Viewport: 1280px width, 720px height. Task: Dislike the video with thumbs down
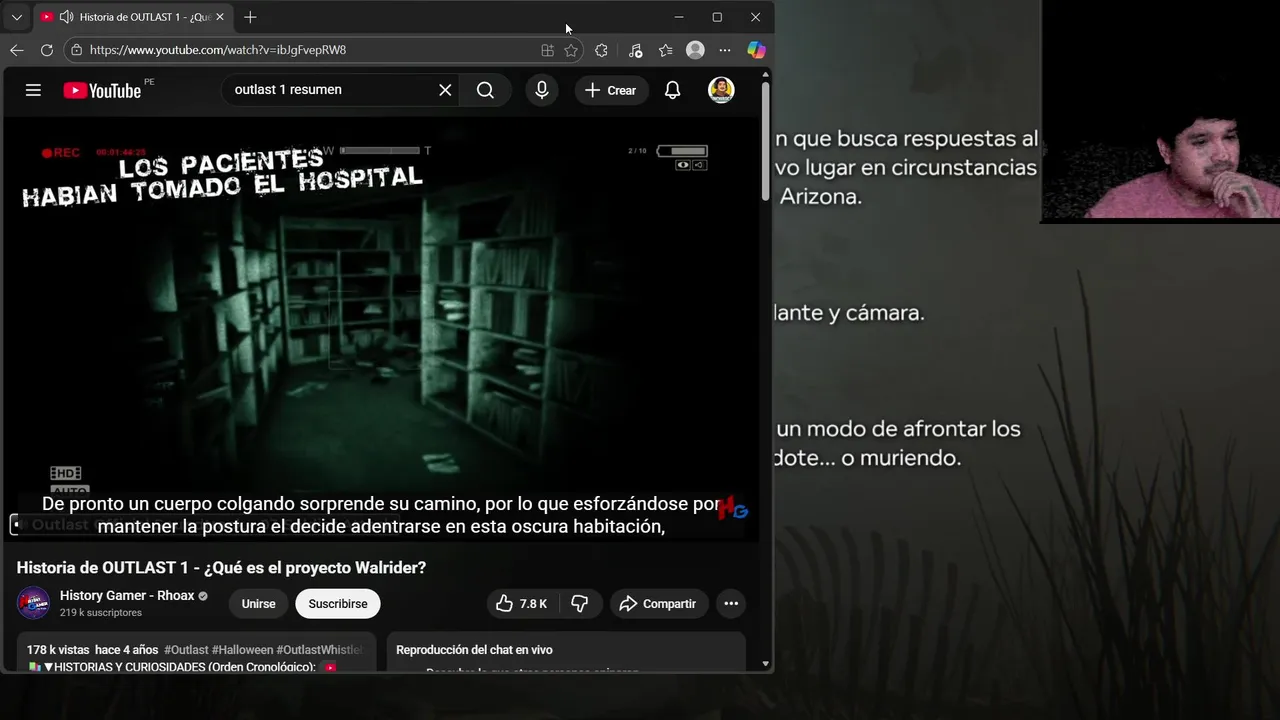point(580,604)
